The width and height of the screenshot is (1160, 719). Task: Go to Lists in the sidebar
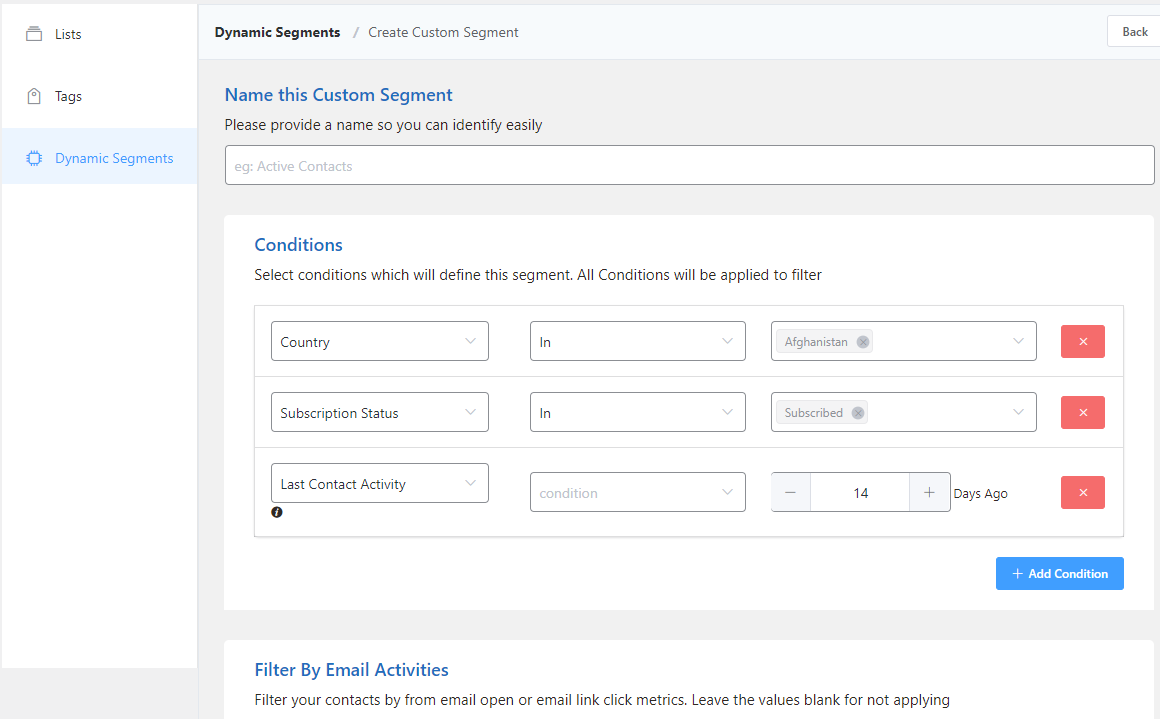pos(68,34)
